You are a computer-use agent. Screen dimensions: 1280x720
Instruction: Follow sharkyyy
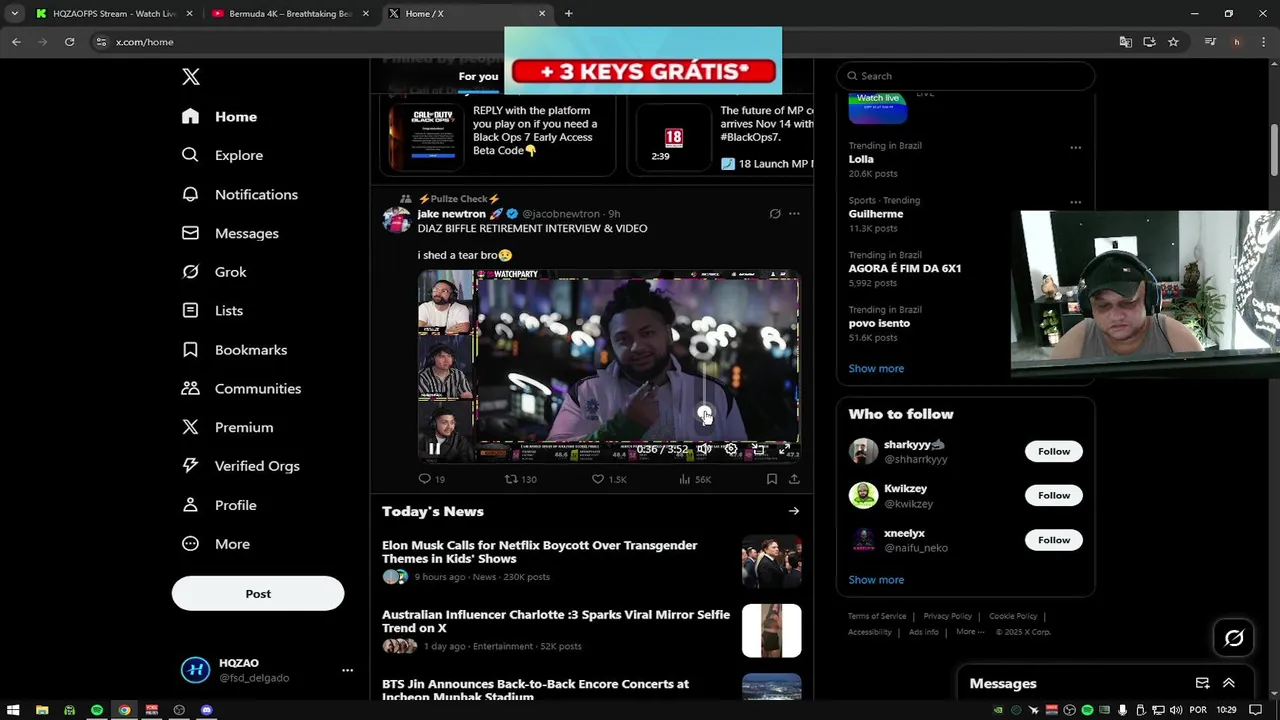tap(1053, 451)
